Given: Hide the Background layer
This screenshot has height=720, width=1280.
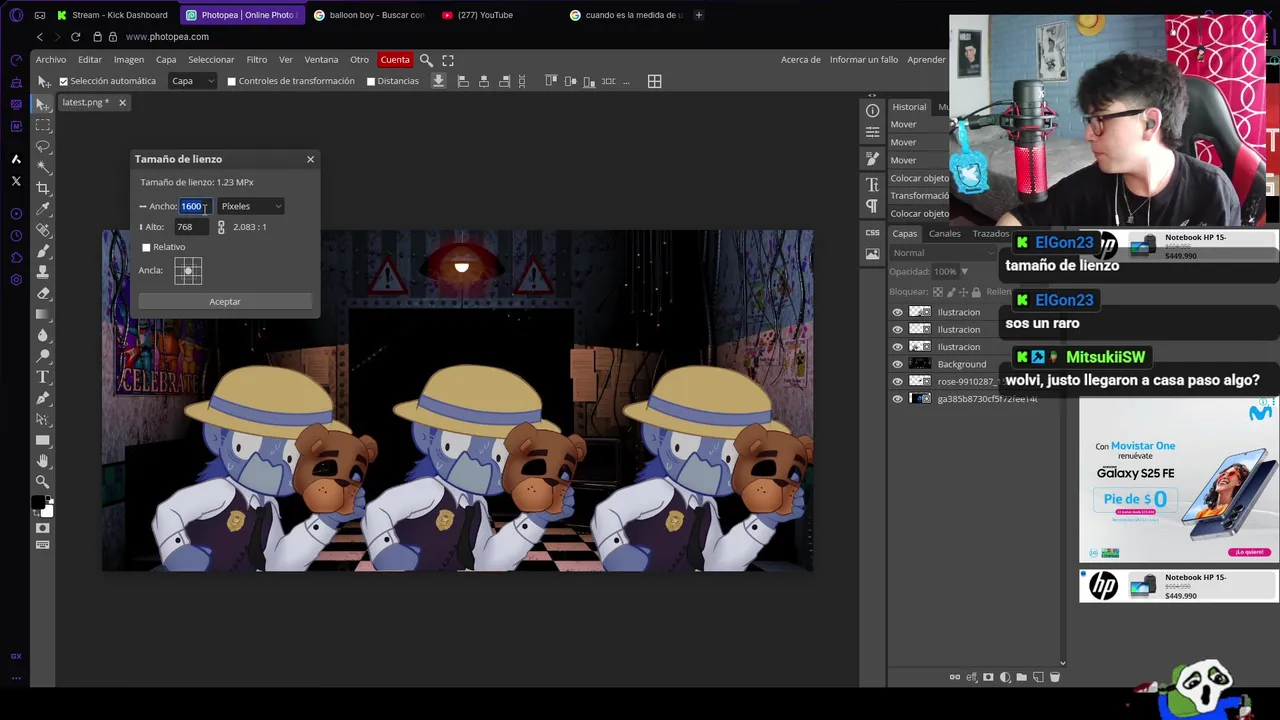Looking at the screenshot, I should coord(897,364).
